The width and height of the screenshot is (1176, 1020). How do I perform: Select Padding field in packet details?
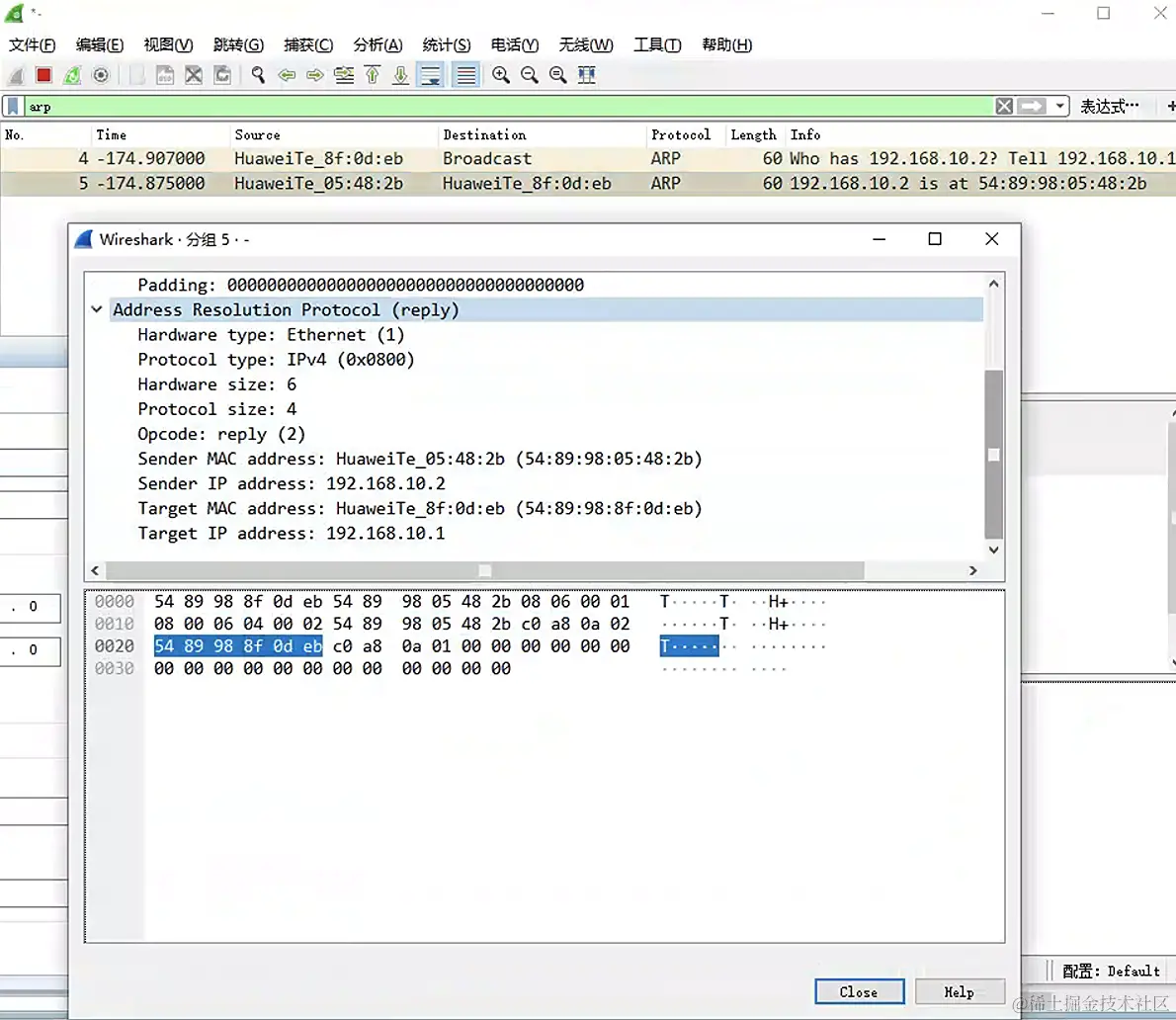(x=361, y=285)
